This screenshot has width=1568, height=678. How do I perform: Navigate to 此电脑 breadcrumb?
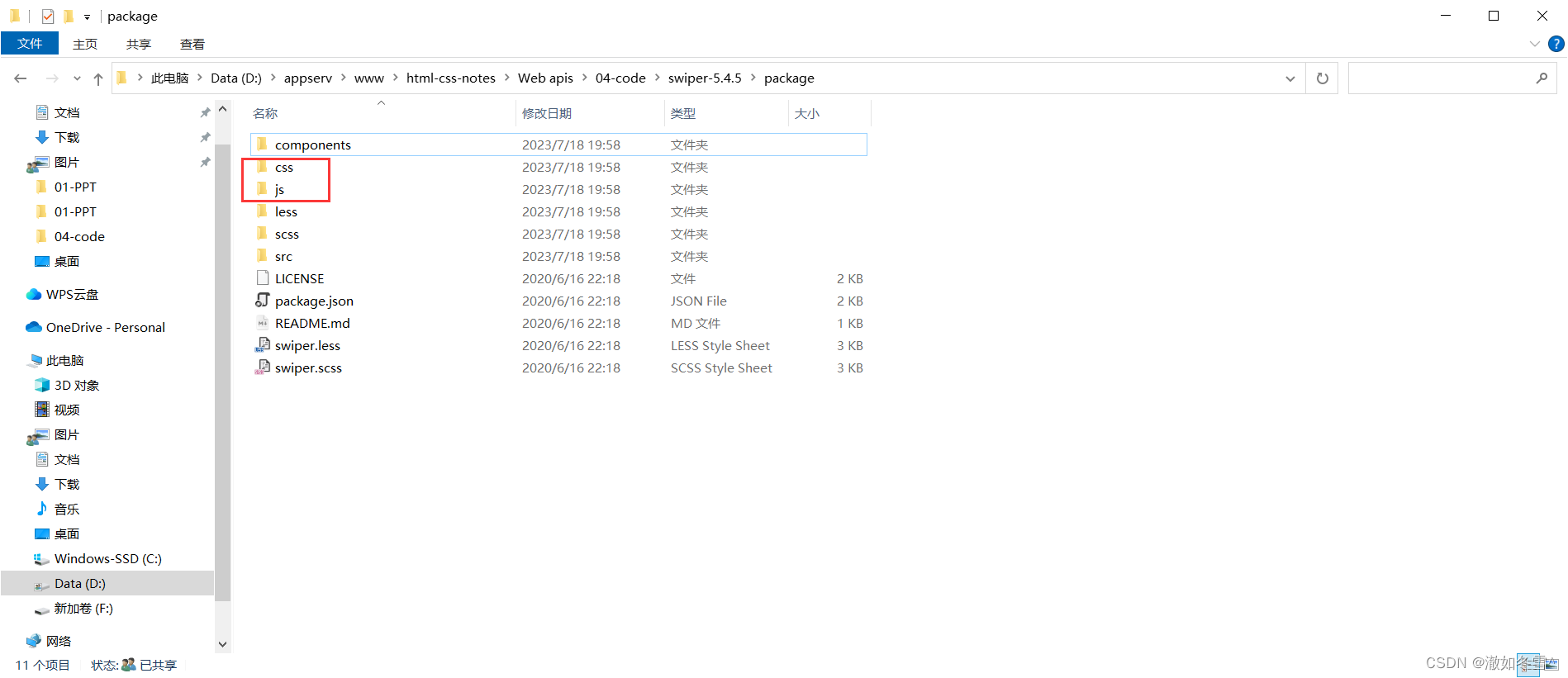(169, 78)
